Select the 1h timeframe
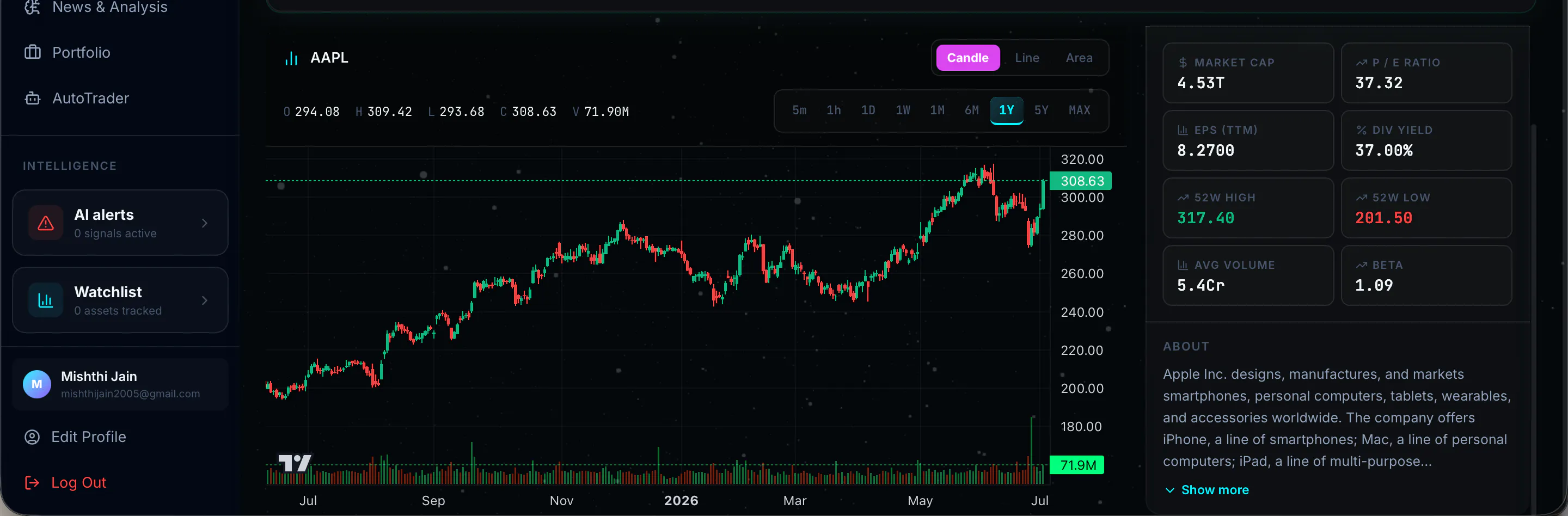The height and width of the screenshot is (516, 1568). pos(834,110)
